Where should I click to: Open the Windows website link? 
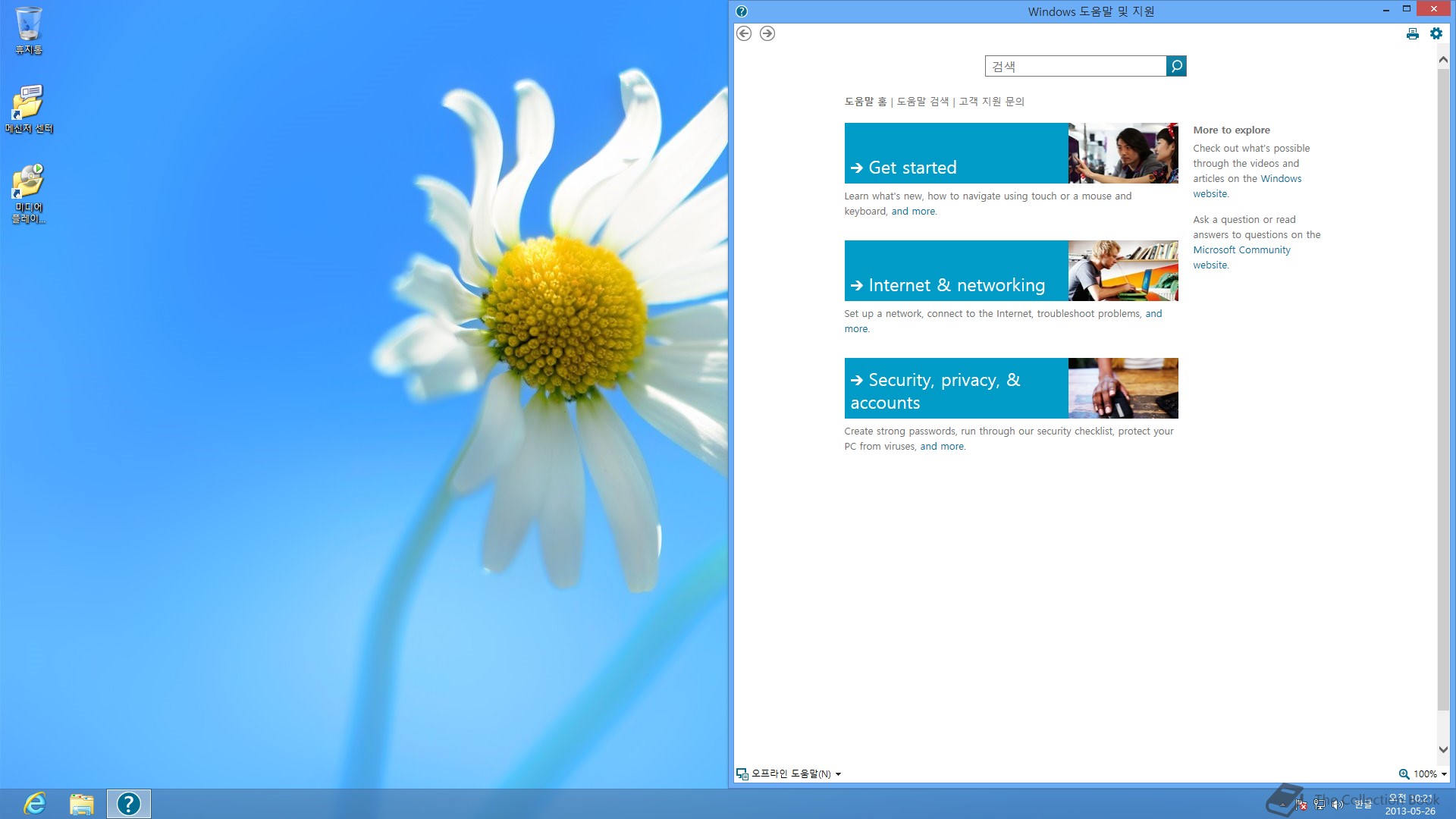pos(1281,179)
